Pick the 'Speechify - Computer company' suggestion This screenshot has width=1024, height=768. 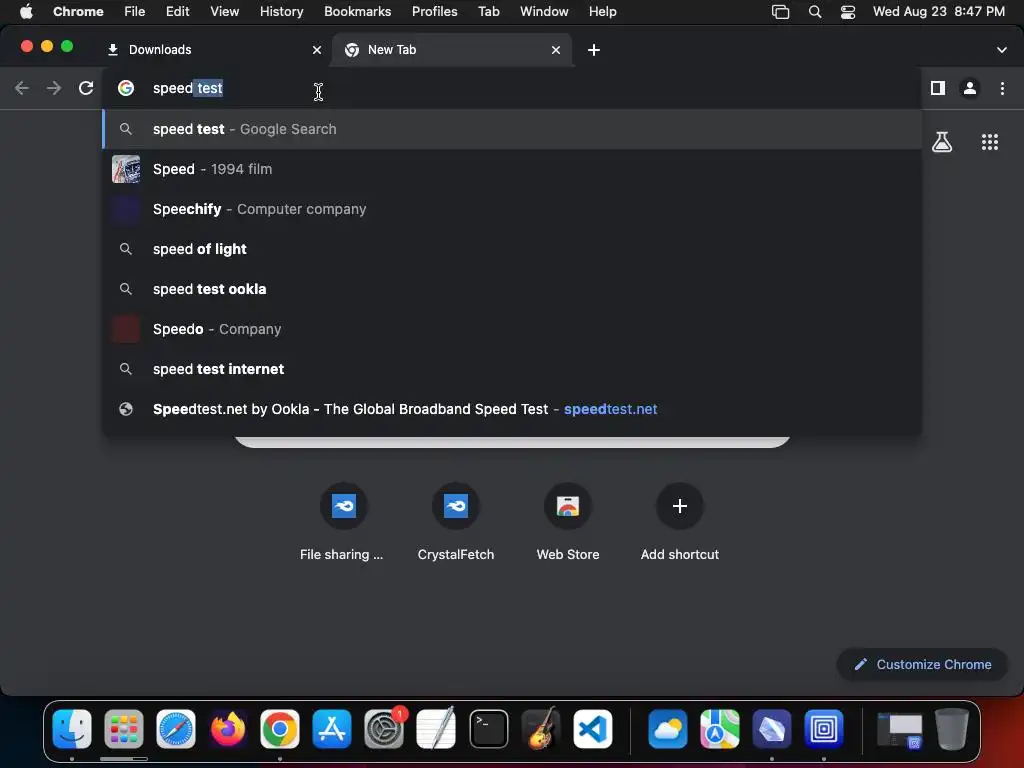pos(512,209)
